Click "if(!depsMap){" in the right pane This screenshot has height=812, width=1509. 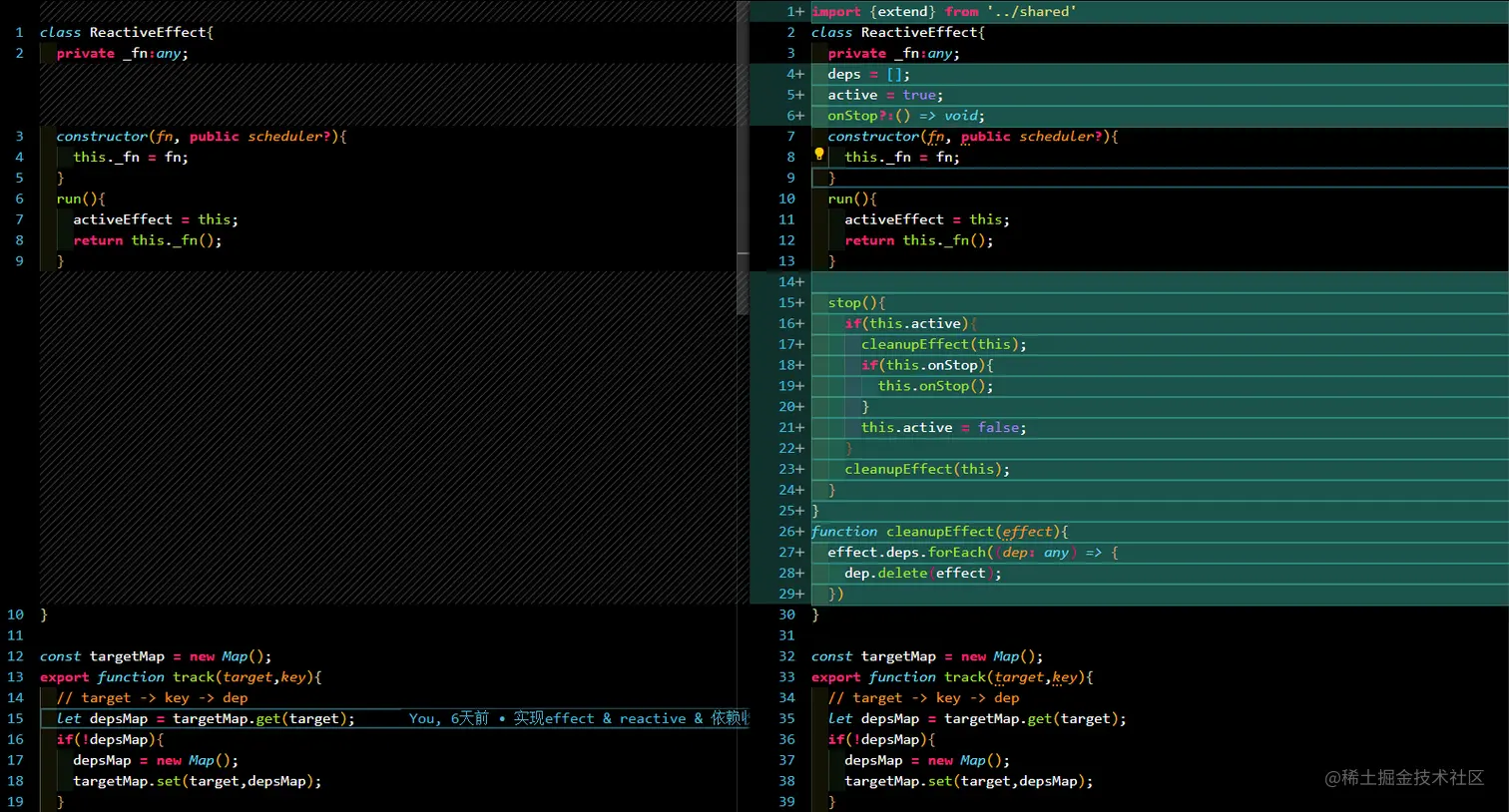[x=881, y=739]
